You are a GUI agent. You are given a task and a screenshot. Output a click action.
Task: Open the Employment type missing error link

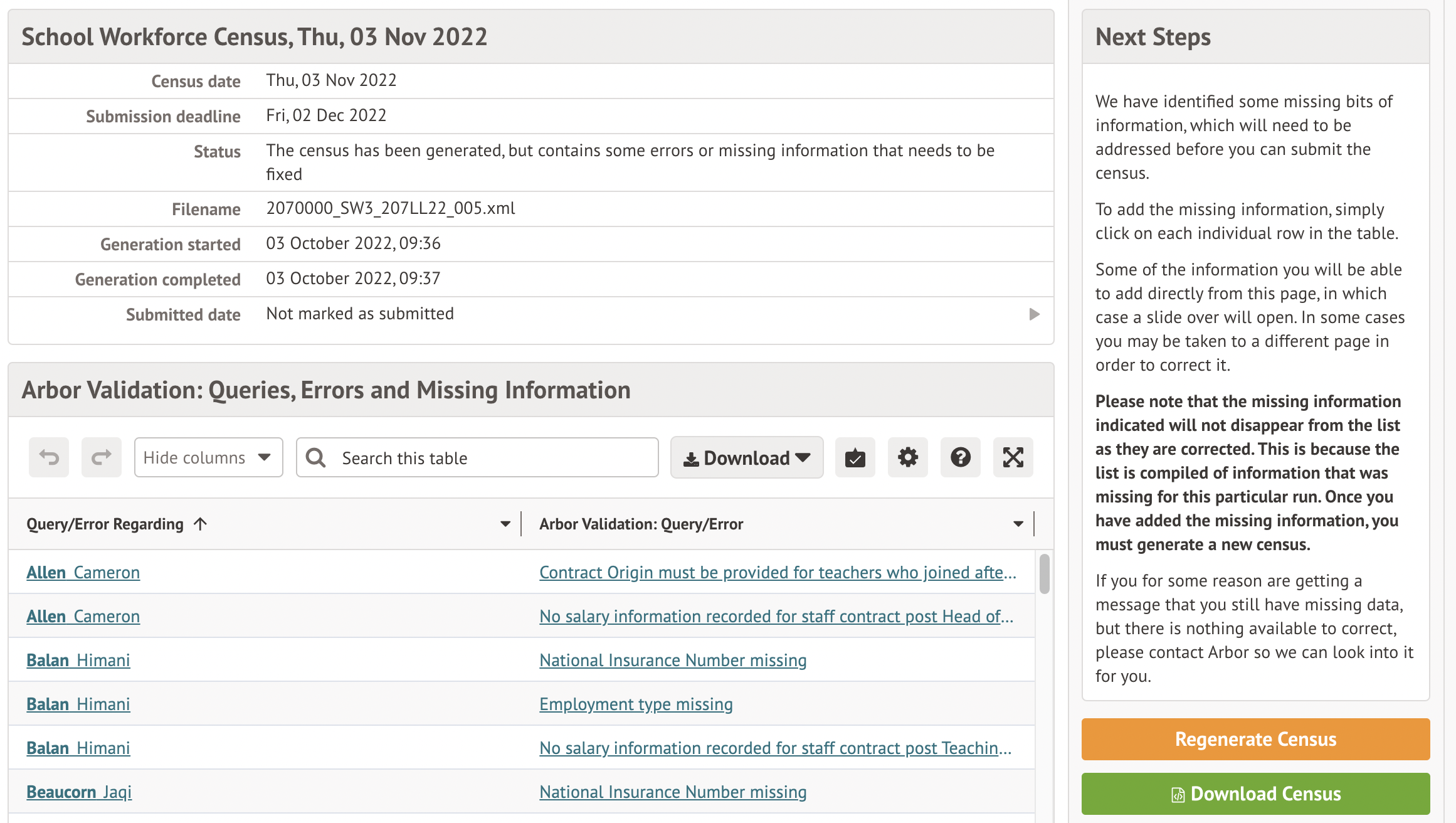pos(636,704)
